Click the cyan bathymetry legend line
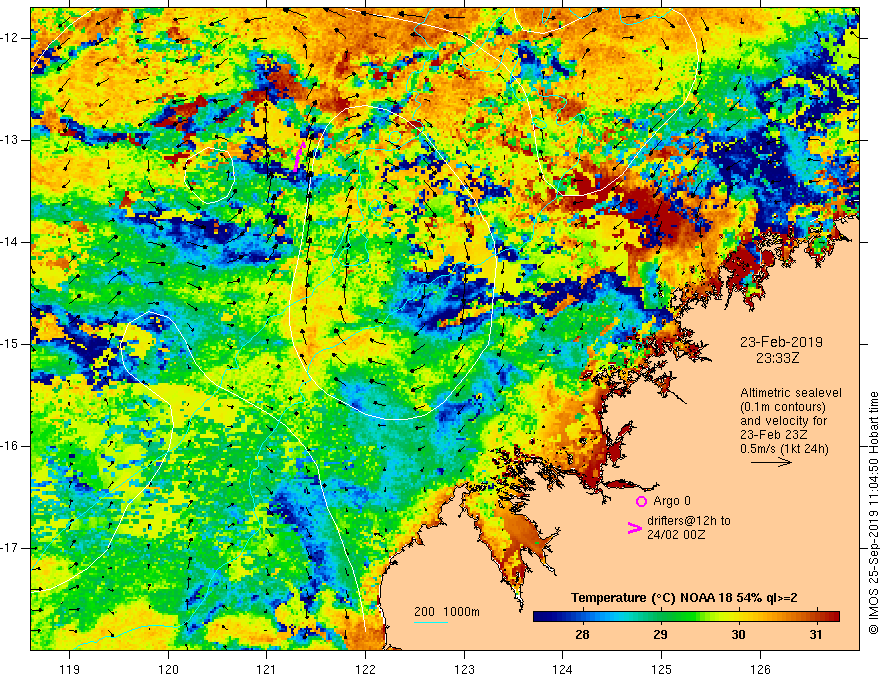Image resolution: width=880 pixels, height=680 pixels. pos(431,622)
